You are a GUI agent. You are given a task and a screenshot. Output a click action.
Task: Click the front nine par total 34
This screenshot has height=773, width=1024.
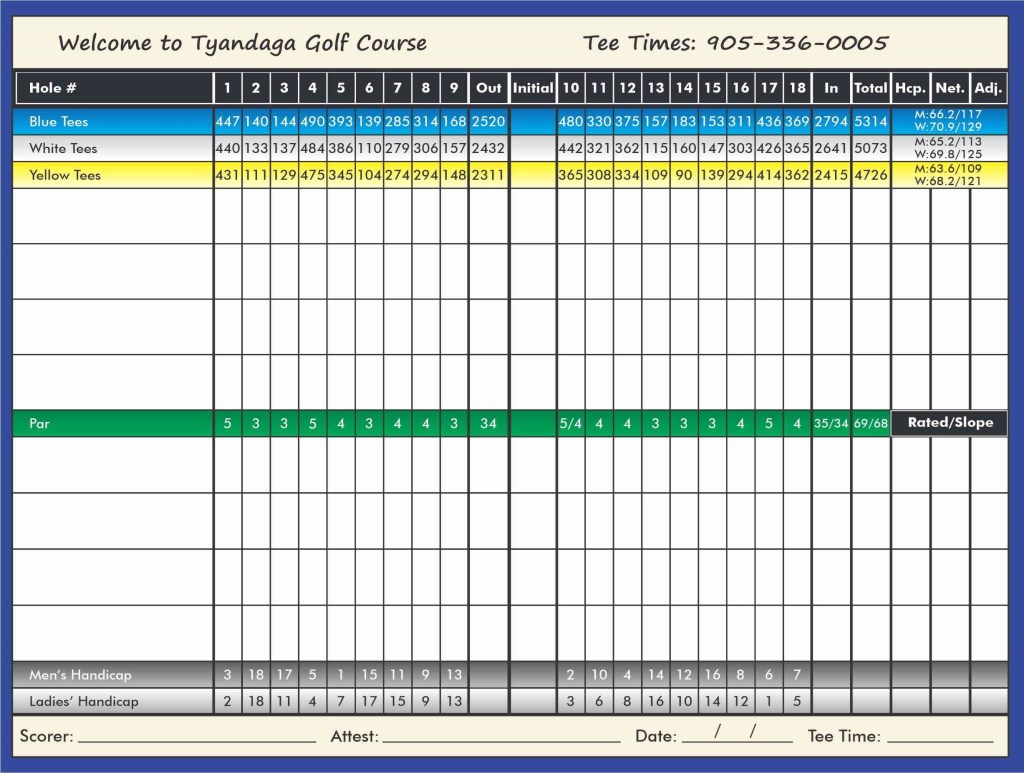tap(488, 424)
